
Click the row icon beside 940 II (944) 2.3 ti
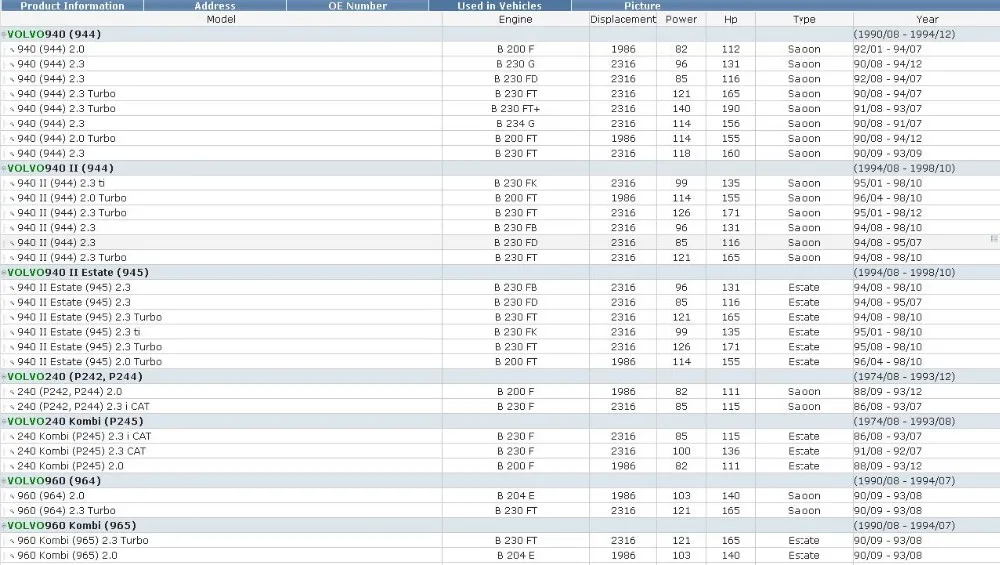(x=11, y=184)
